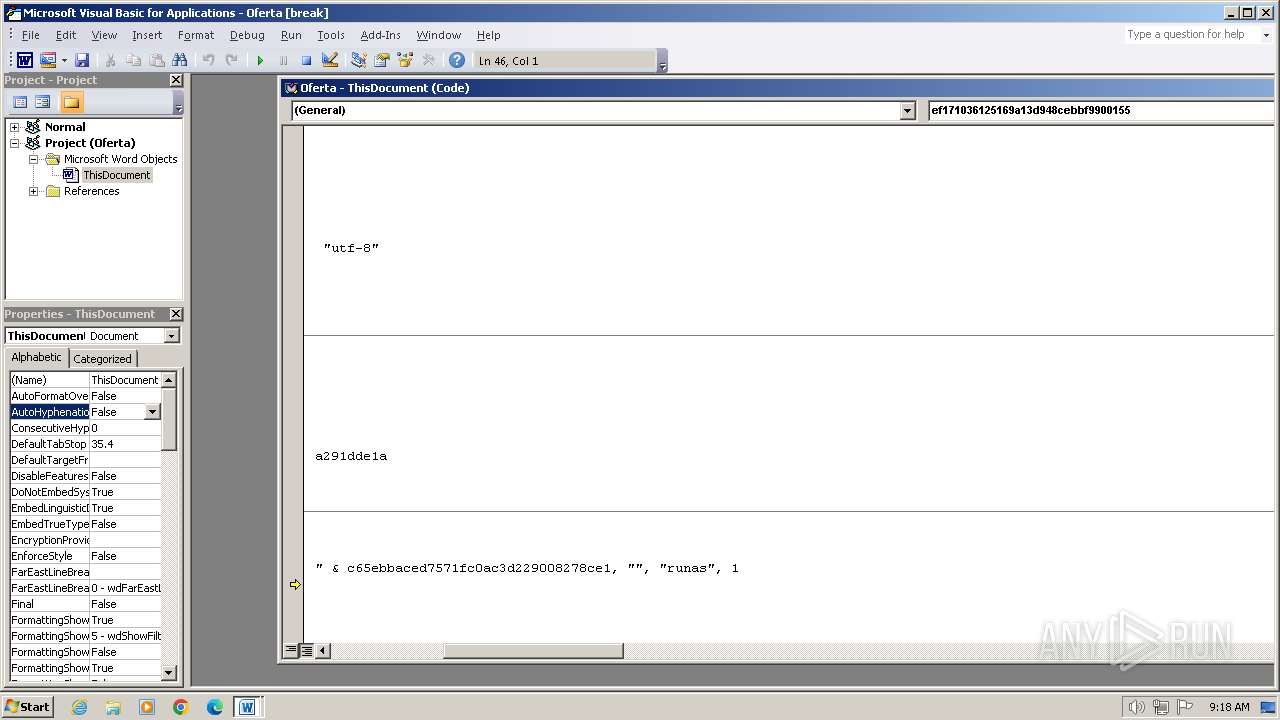Click the Word taskbar button

click(x=247, y=707)
